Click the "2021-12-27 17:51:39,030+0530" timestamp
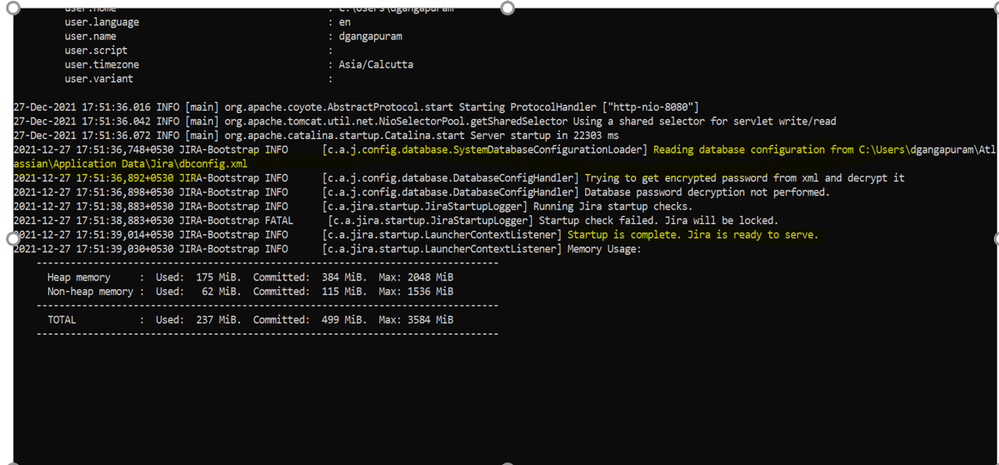 click(93, 249)
